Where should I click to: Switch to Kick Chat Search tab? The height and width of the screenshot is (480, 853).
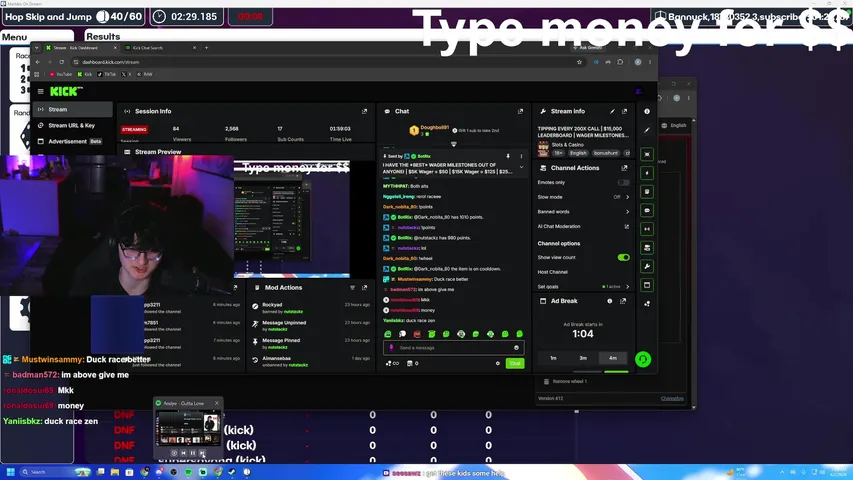pyautogui.click(x=160, y=48)
